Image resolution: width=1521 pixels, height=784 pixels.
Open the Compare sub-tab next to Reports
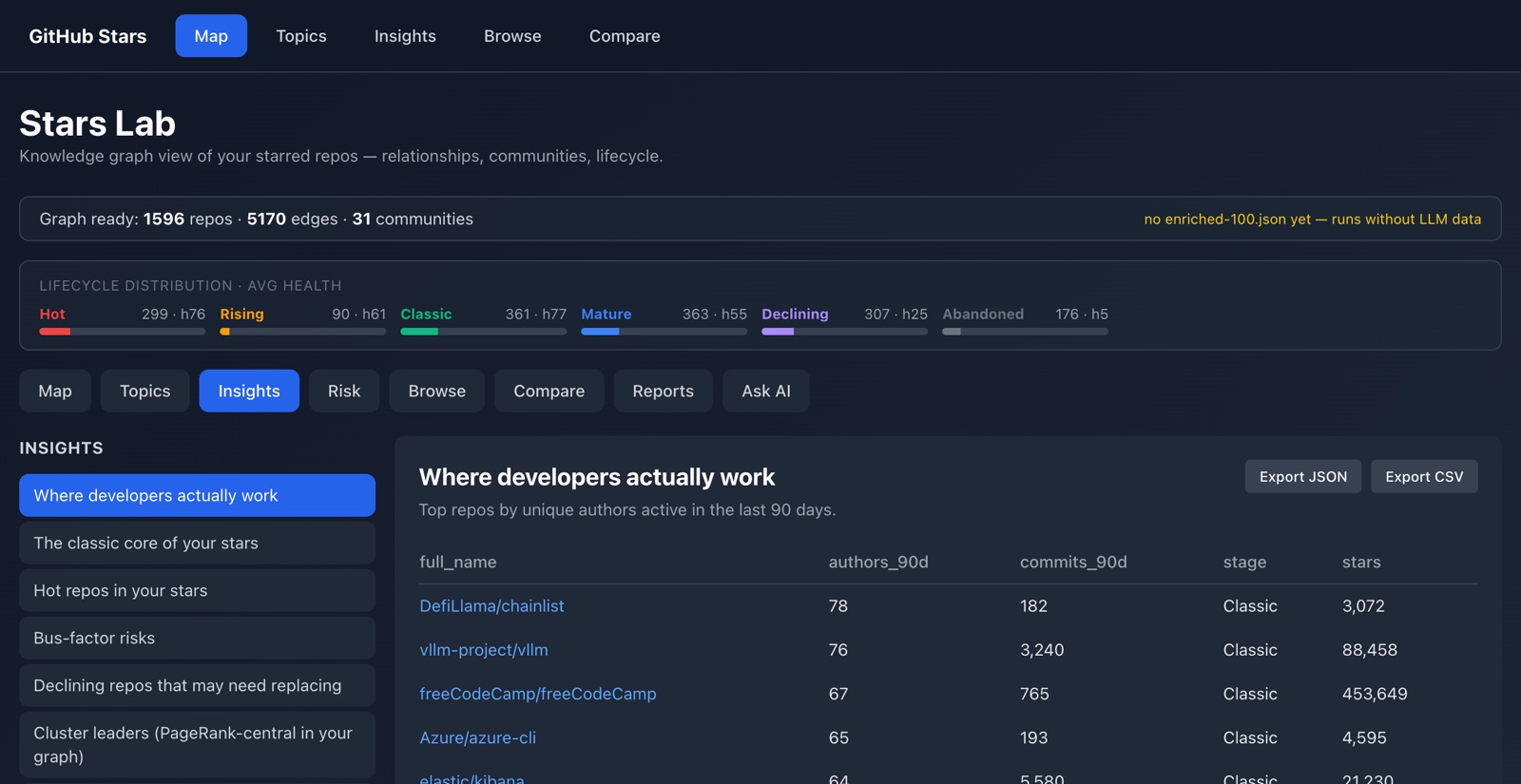[x=549, y=391]
